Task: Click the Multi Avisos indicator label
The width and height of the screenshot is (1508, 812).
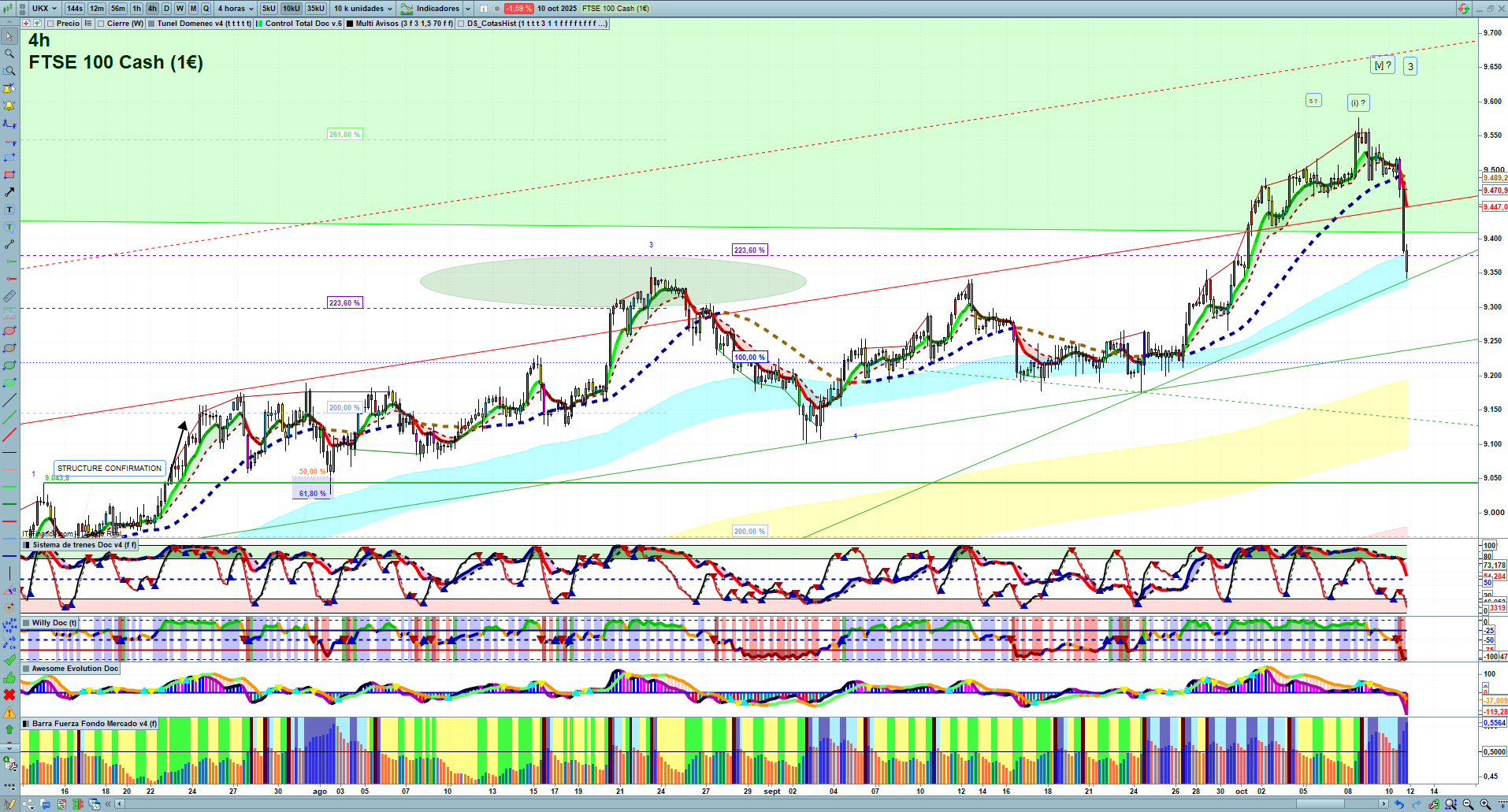Action: (x=405, y=24)
